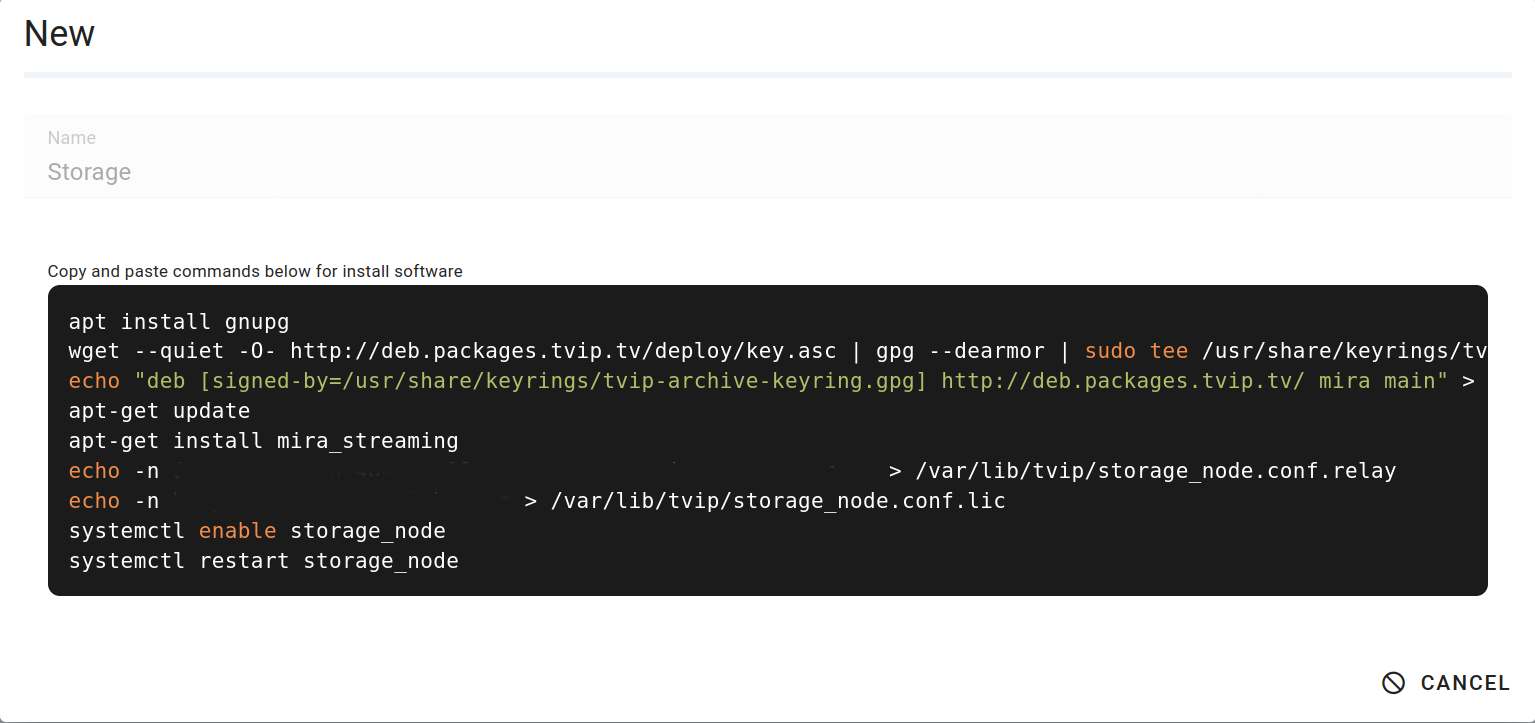1535x723 pixels.
Task: Click the 'systemctl restart storage_node' line
Action: 263,561
